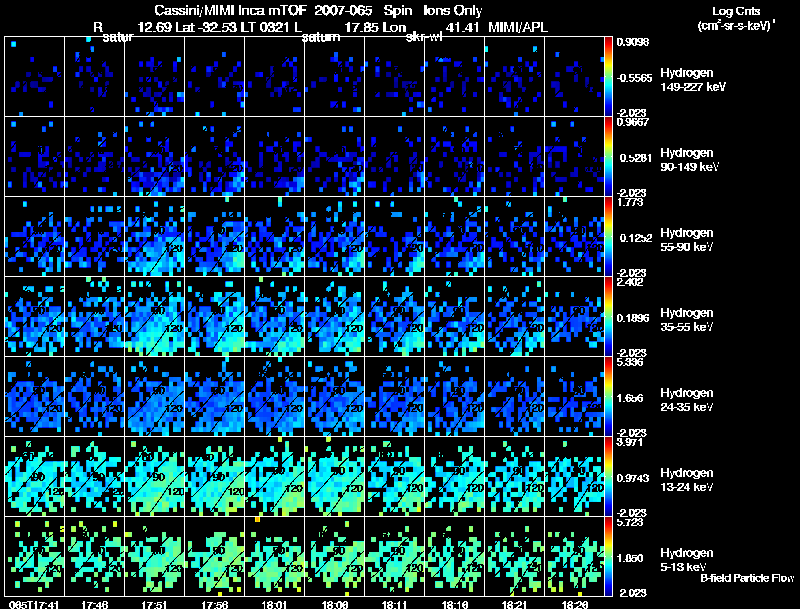Click the 17:46 time label
The width and height of the screenshot is (800, 609).
(94, 605)
